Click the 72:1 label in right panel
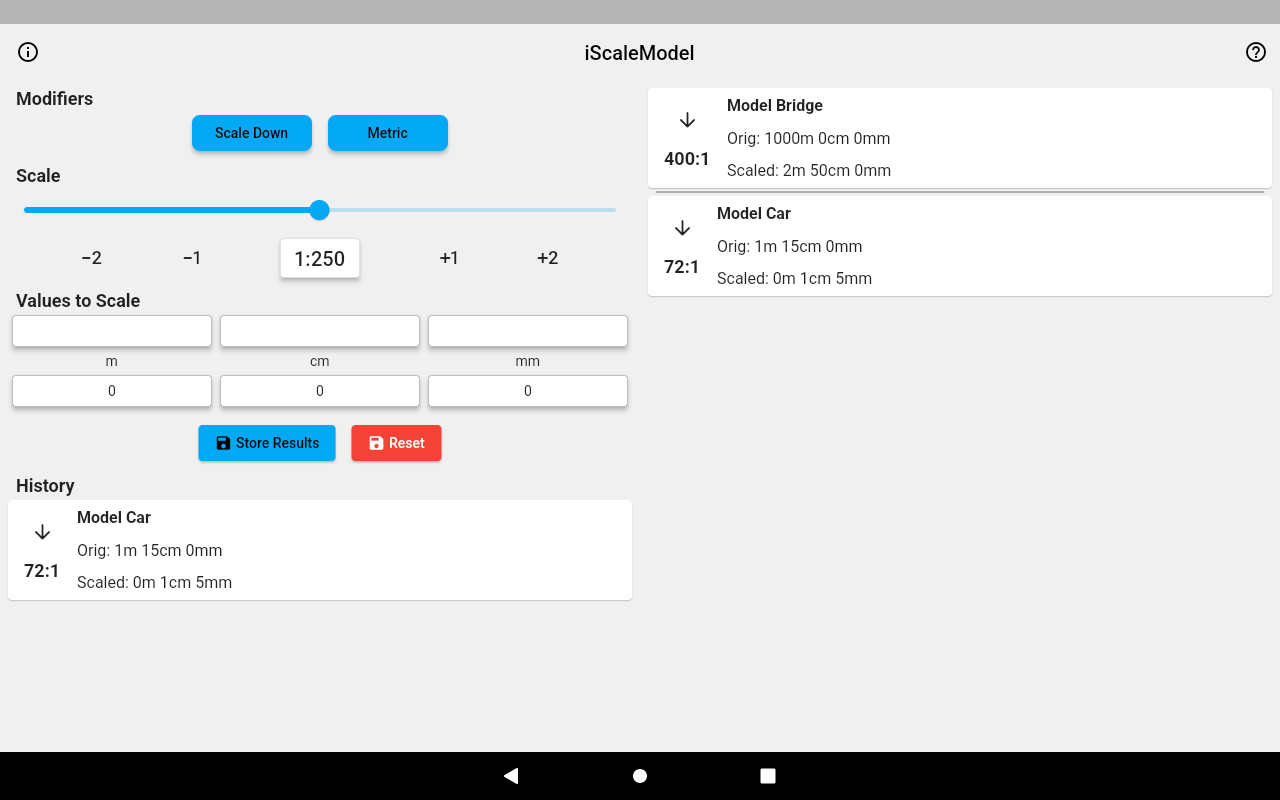The width and height of the screenshot is (1280, 800). pos(682,267)
